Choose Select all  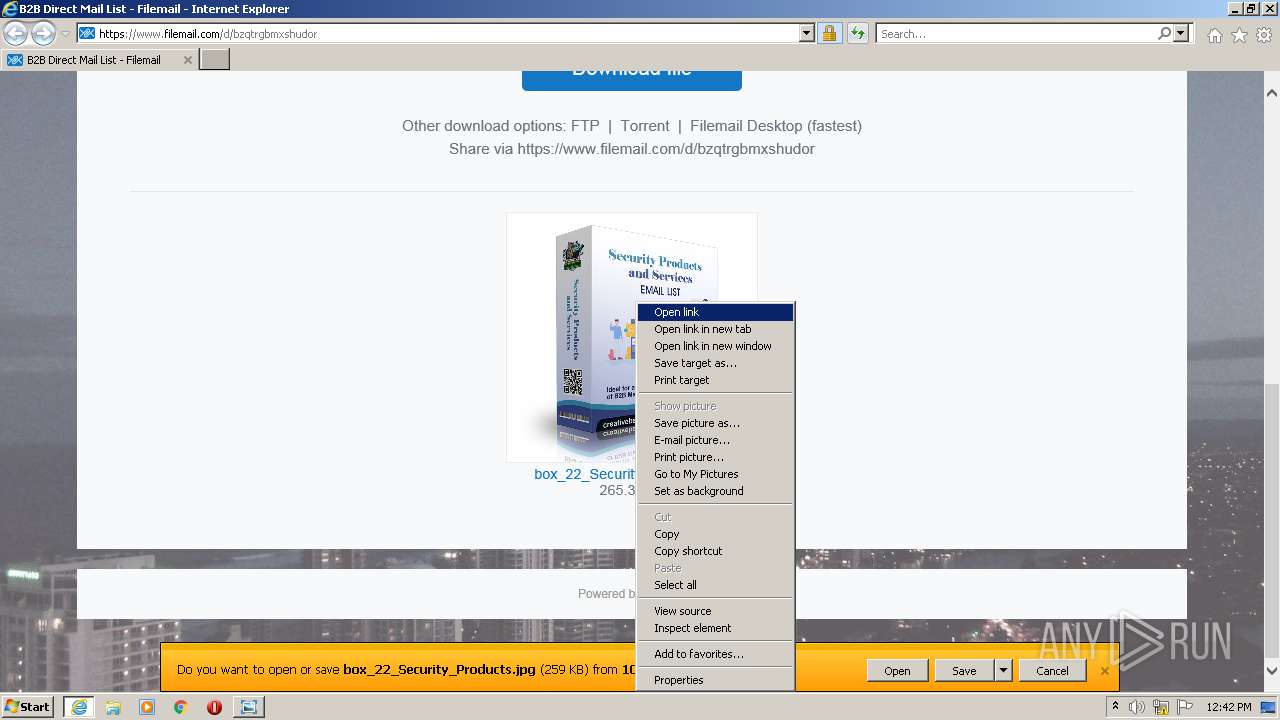[x=716, y=585]
